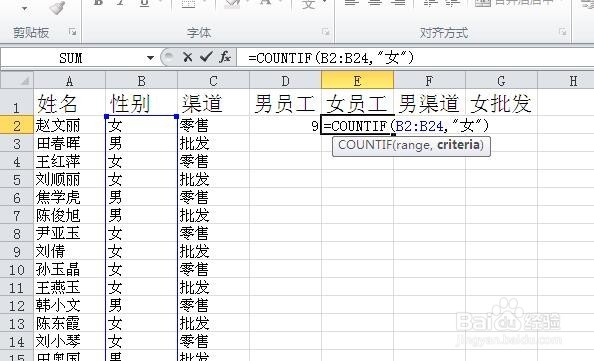Select column A header
Image resolution: width=594 pixels, height=361 pixels.
coord(69,80)
